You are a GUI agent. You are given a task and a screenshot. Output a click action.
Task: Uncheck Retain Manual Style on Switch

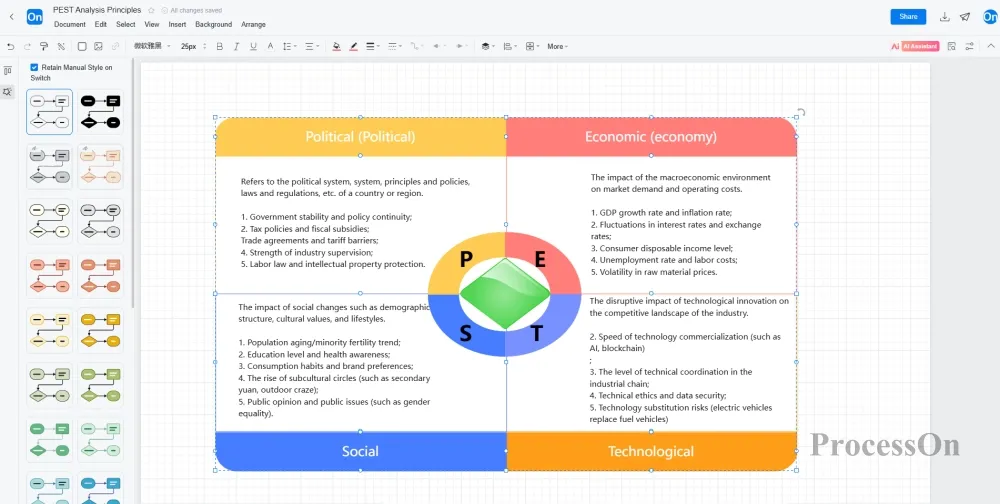[34, 67]
